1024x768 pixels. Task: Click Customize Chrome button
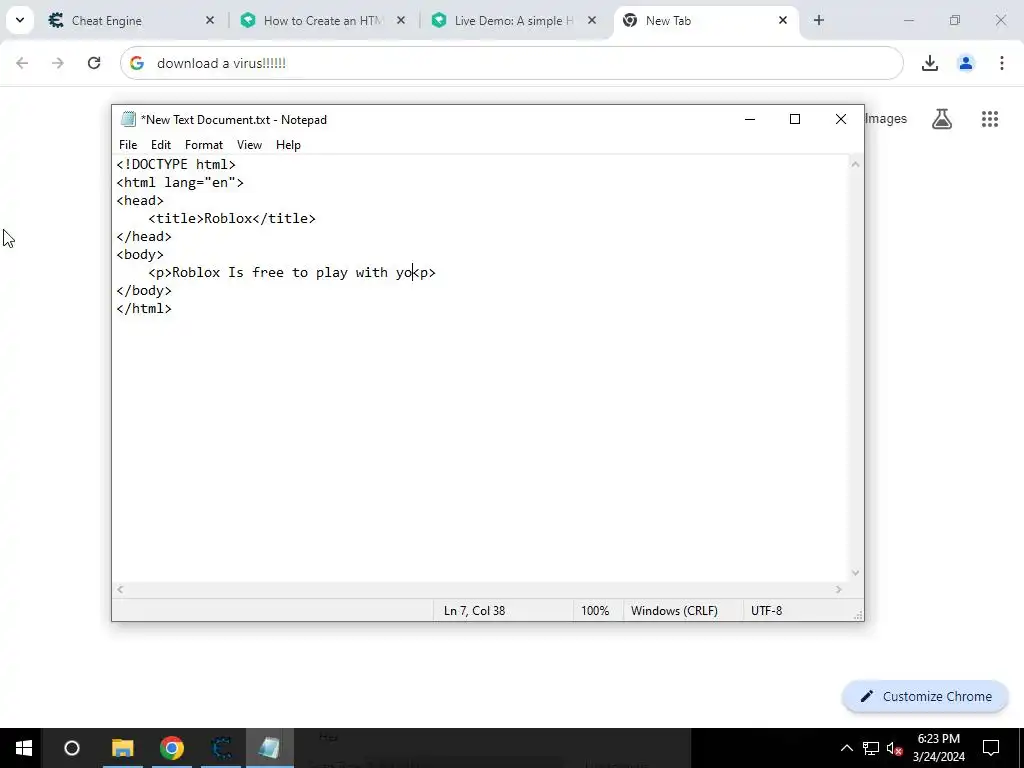point(925,697)
